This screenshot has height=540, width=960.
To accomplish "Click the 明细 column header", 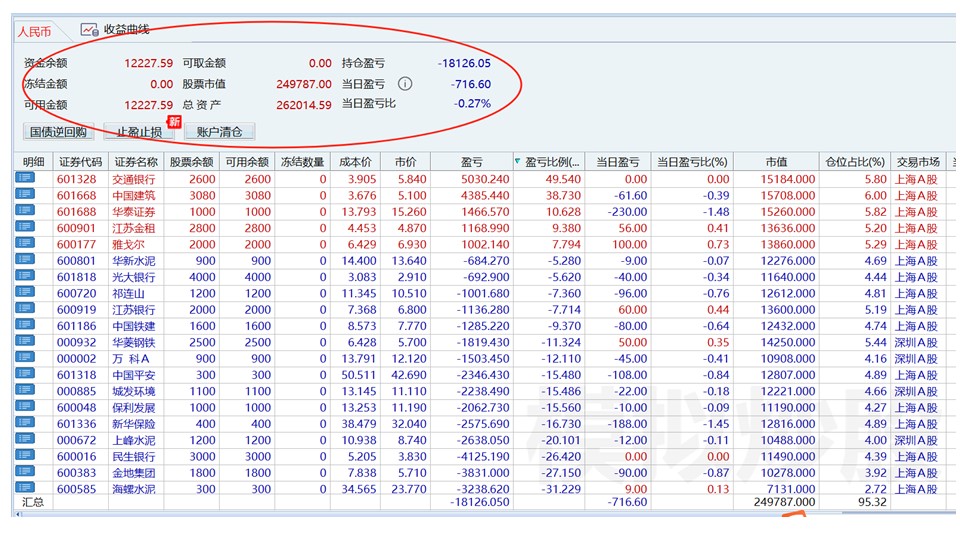I will point(34,162).
